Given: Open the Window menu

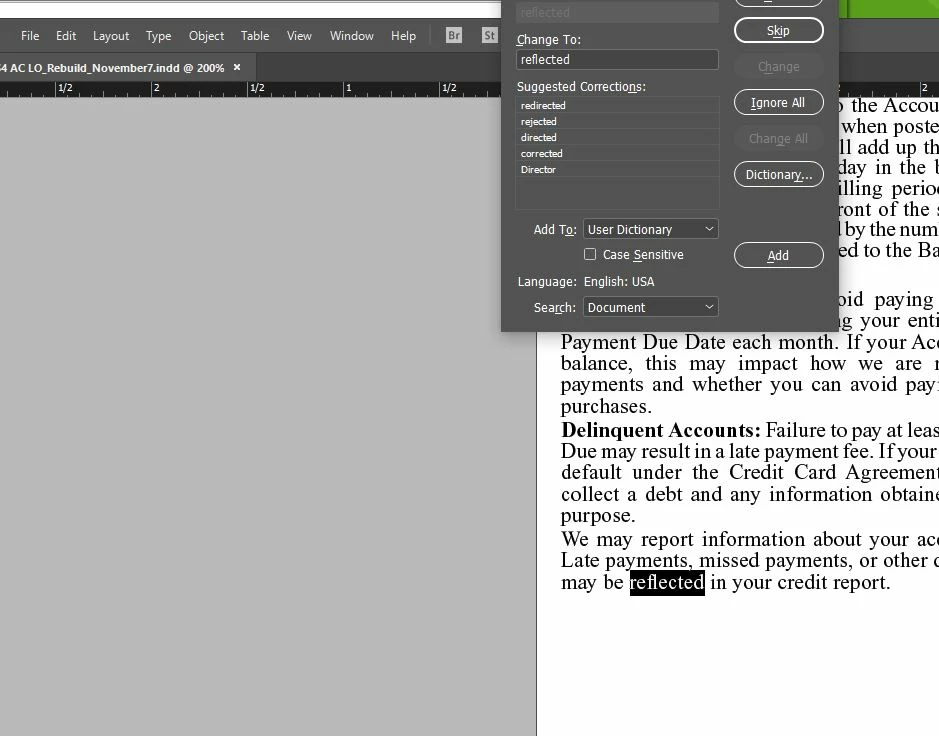Looking at the screenshot, I should 352,36.
